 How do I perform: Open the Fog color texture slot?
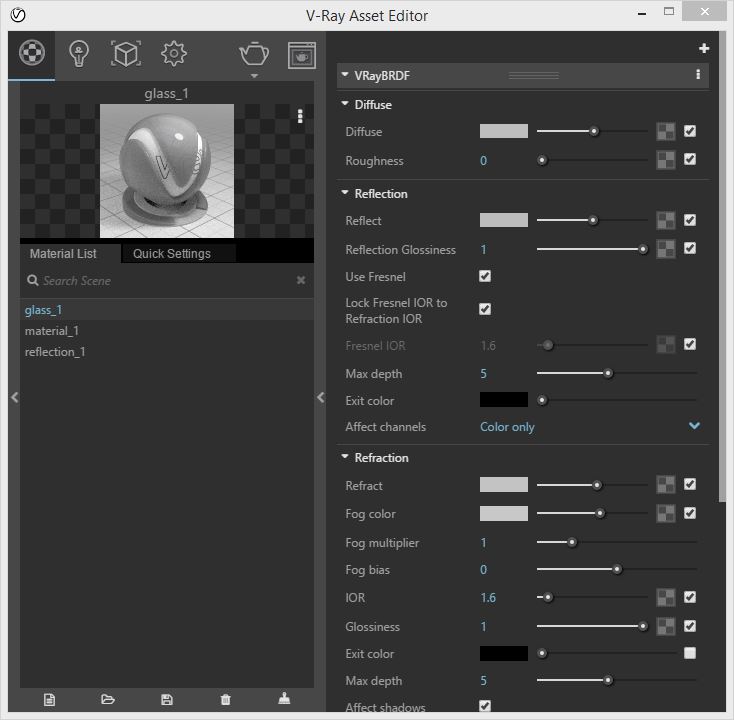[x=666, y=514]
